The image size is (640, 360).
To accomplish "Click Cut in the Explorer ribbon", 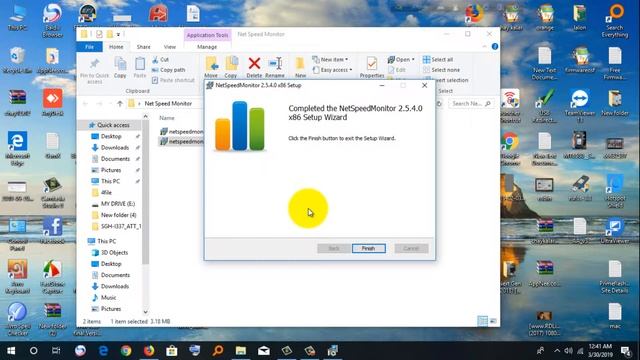I will pos(160,60).
